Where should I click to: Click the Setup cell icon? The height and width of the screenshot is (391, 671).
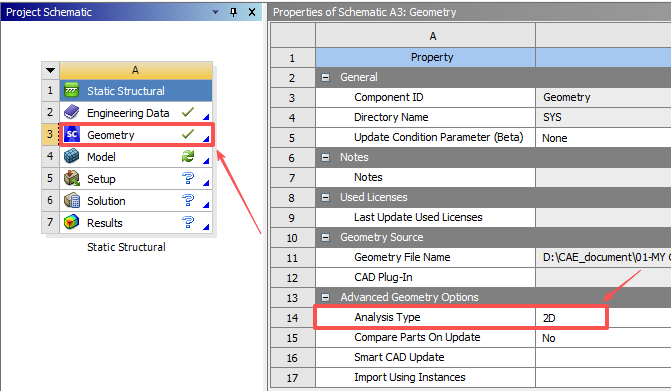coord(71,178)
